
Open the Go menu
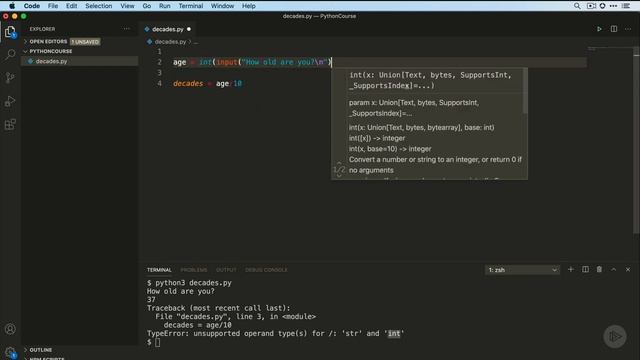(147, 6)
